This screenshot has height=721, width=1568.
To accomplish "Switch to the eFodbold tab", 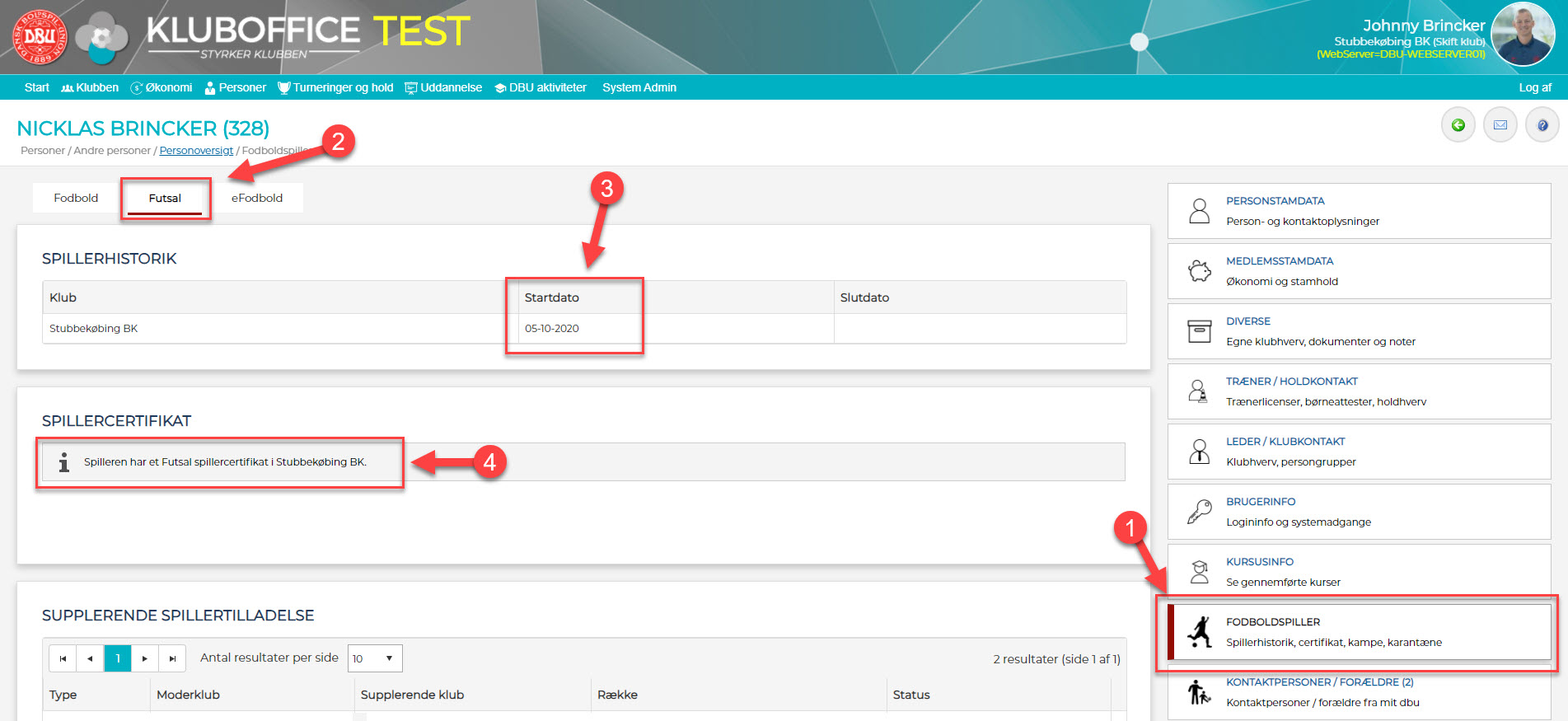I will [257, 198].
